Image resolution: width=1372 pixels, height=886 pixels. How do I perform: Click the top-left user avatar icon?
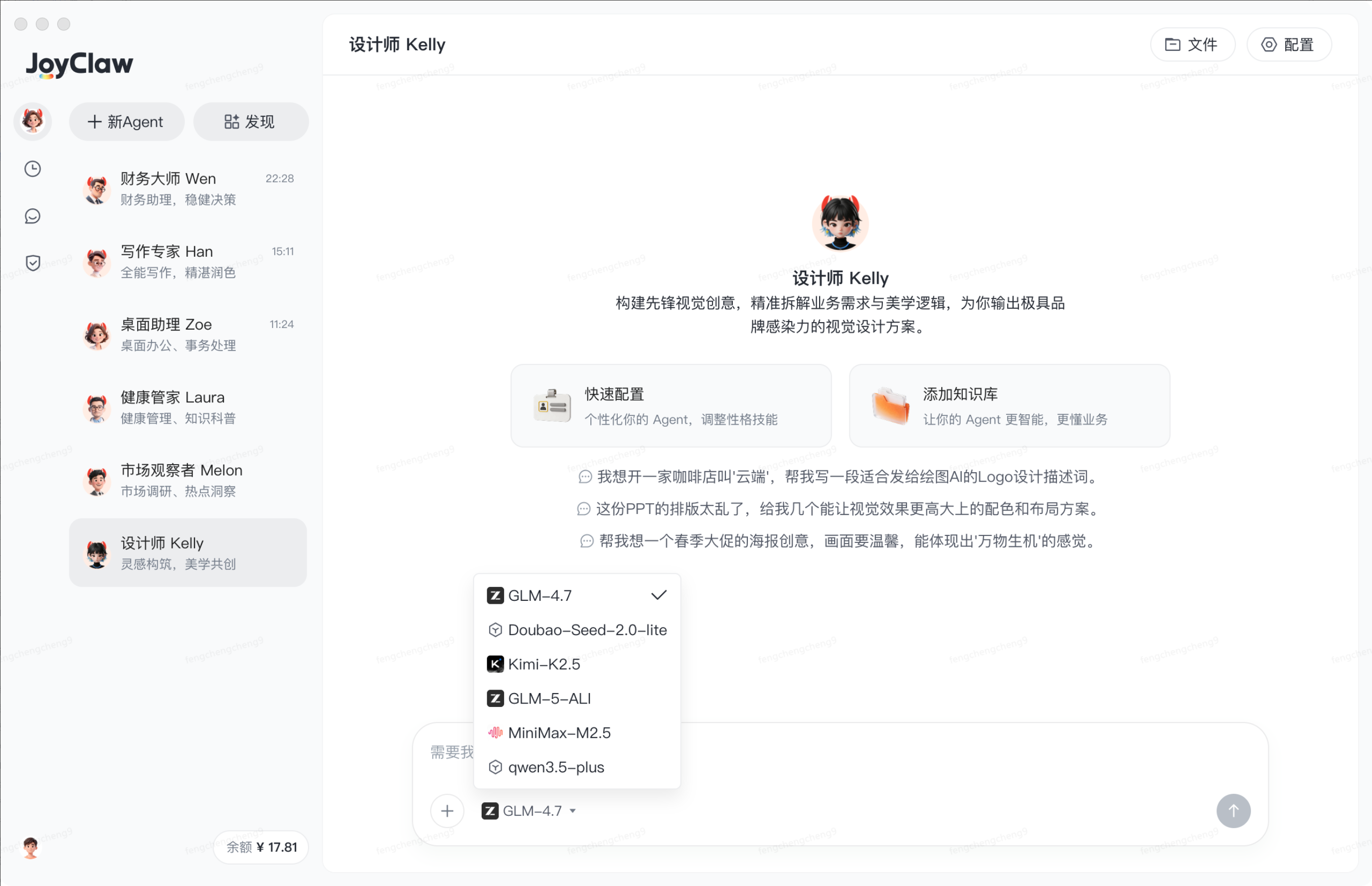tap(33, 121)
